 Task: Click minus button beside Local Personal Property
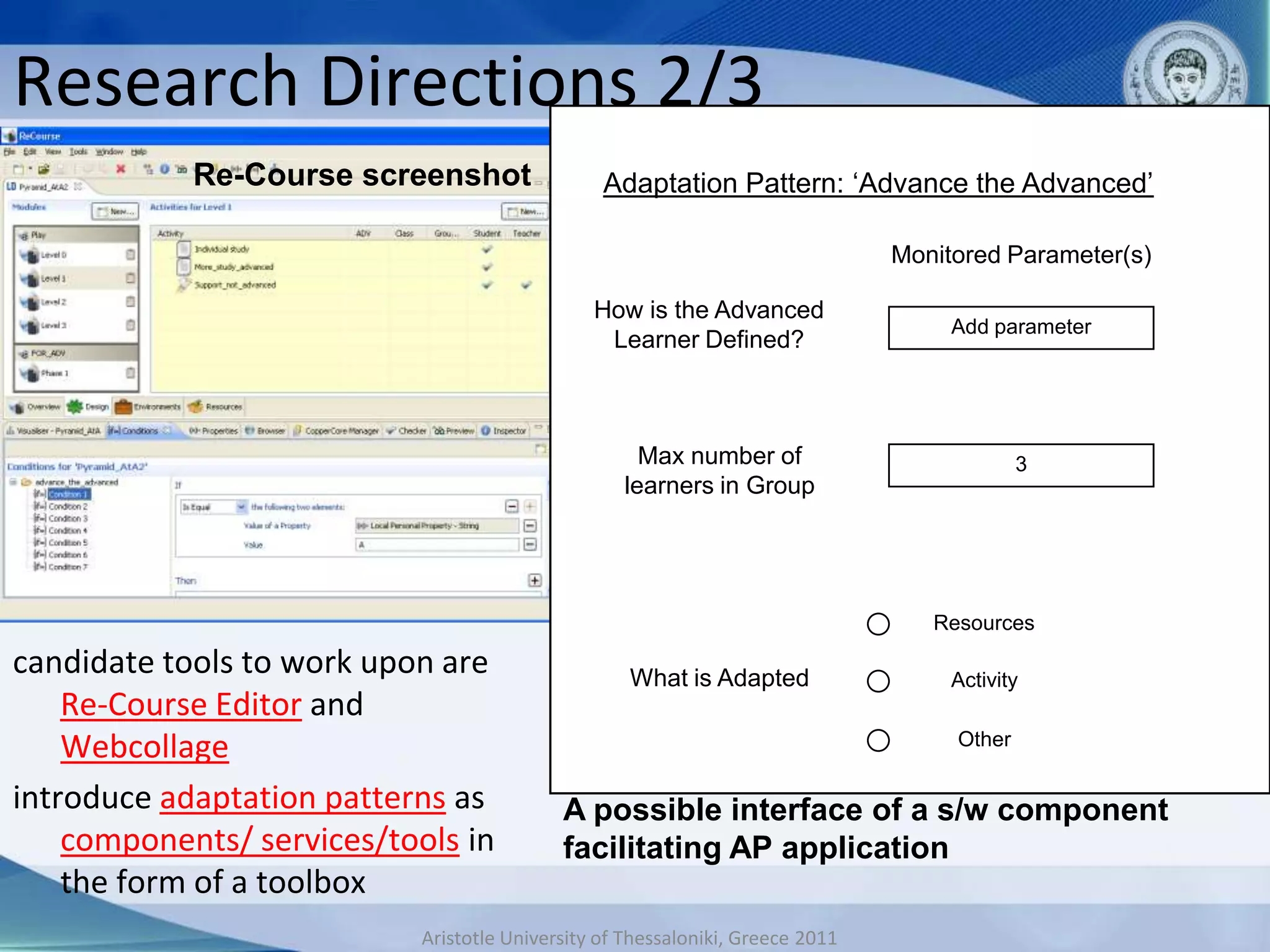pos(530,526)
